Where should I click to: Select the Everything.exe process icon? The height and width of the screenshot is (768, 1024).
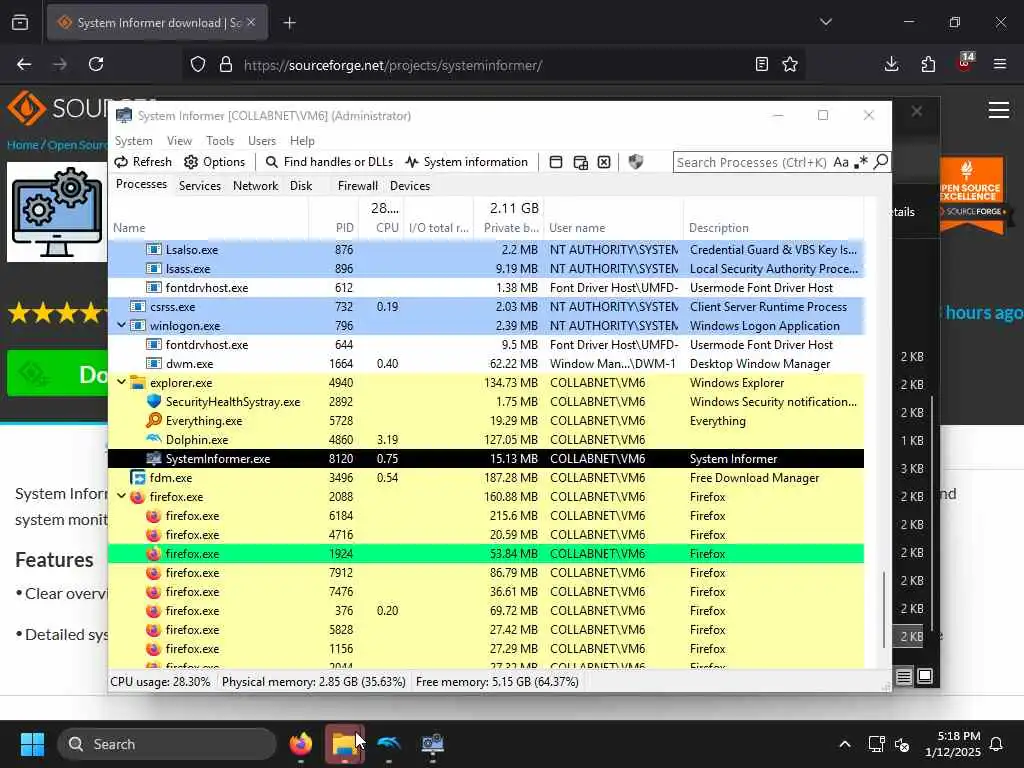point(154,420)
